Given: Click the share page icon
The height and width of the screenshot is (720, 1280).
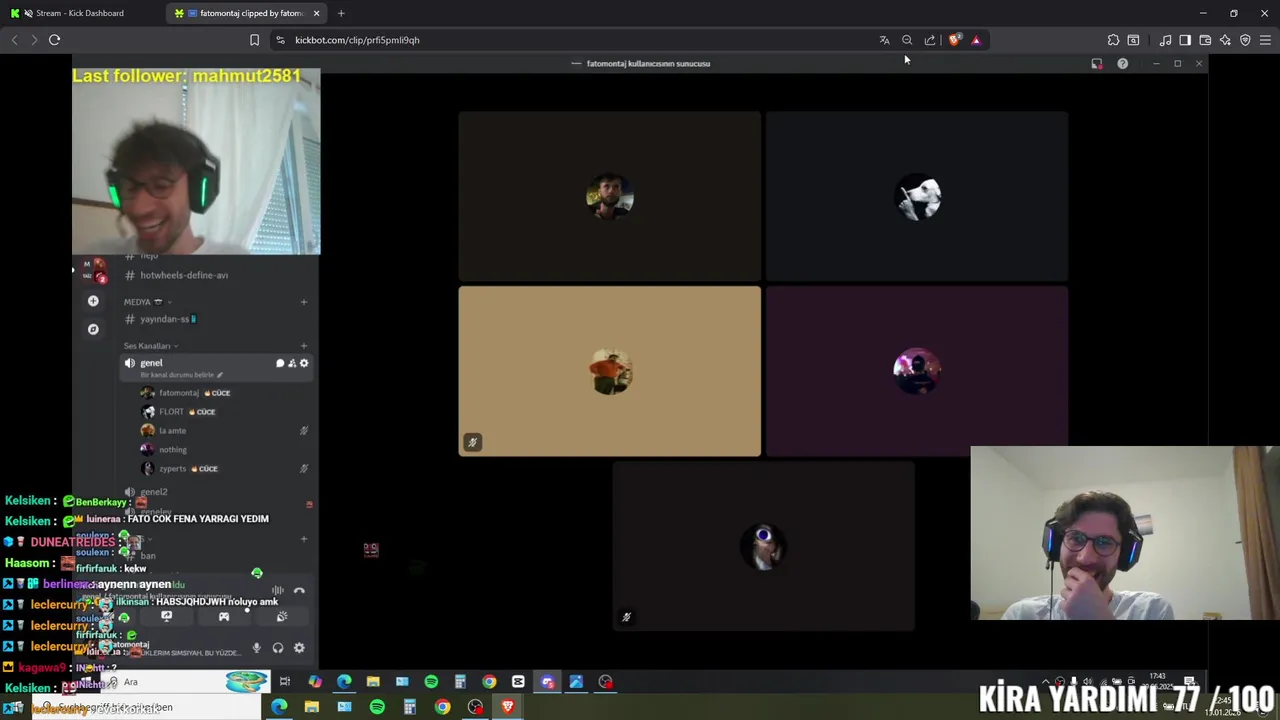Looking at the screenshot, I should [x=930, y=40].
